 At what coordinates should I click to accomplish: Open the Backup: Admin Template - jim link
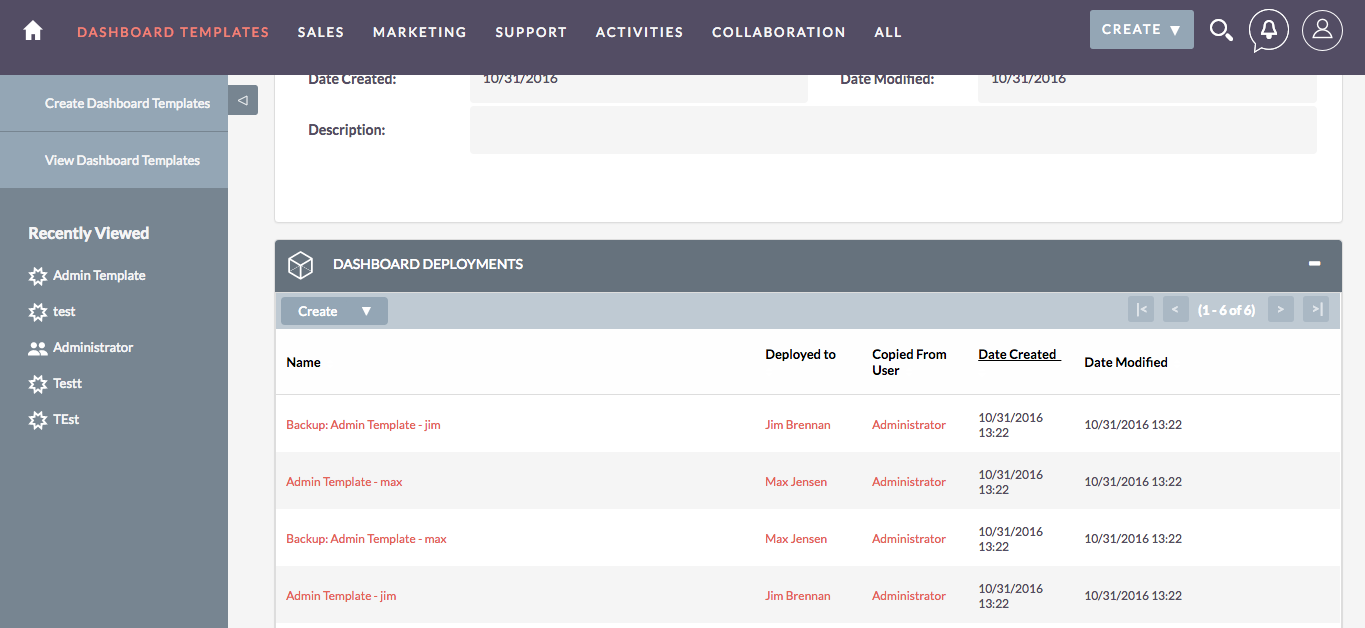click(363, 425)
